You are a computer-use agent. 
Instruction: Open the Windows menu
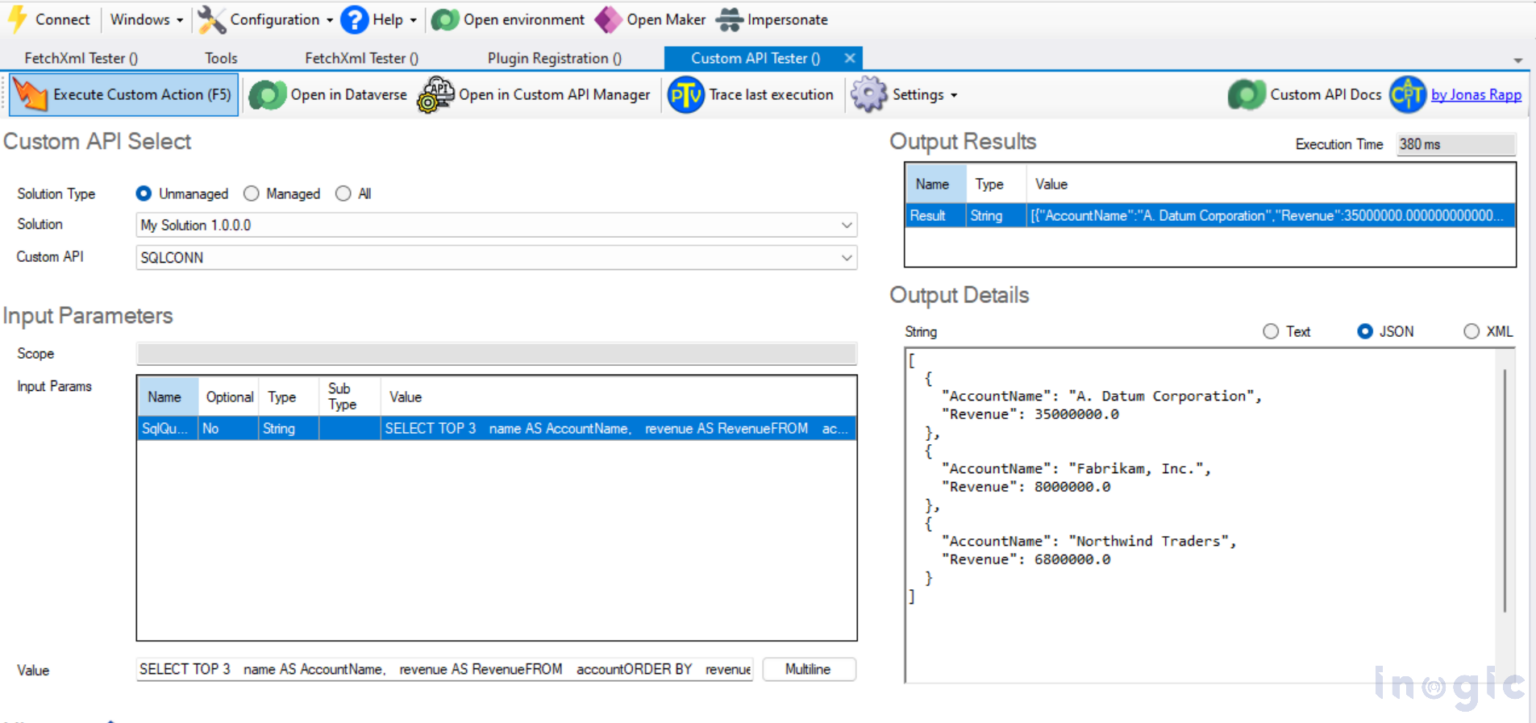[x=146, y=20]
